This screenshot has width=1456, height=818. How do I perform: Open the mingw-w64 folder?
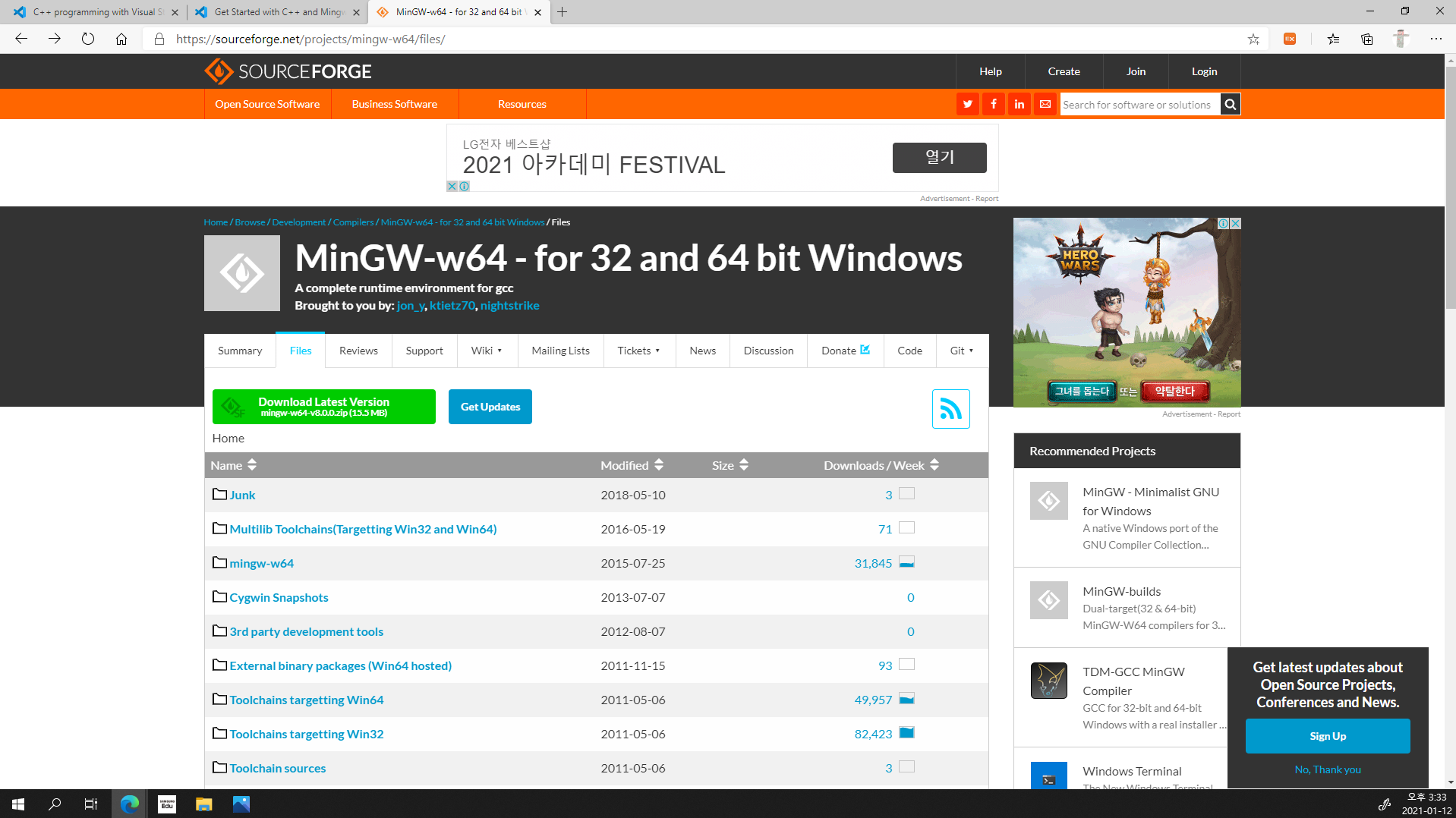pos(262,563)
